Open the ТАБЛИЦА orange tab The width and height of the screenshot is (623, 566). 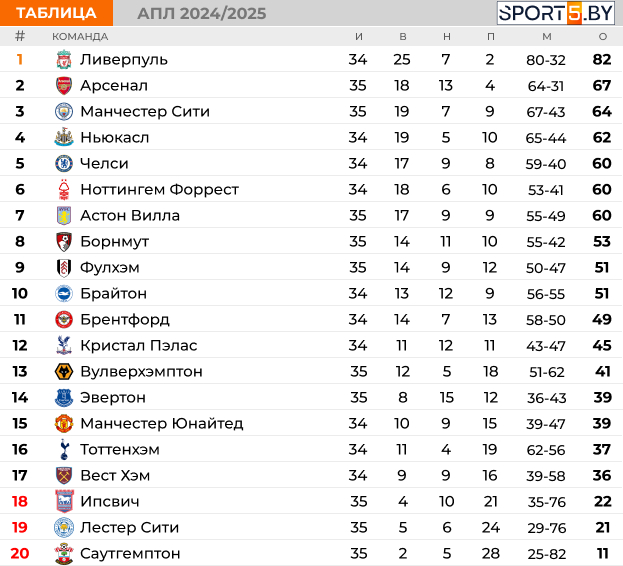point(56,13)
